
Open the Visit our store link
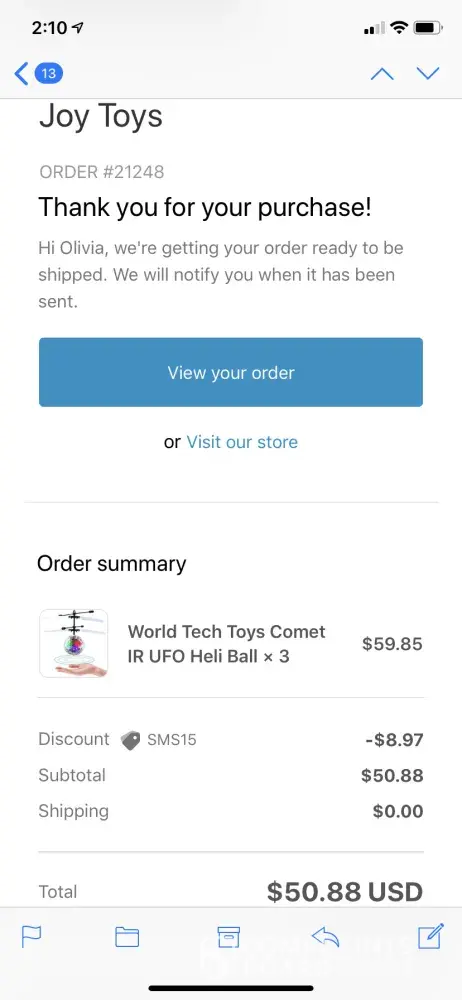pyautogui.click(x=242, y=442)
